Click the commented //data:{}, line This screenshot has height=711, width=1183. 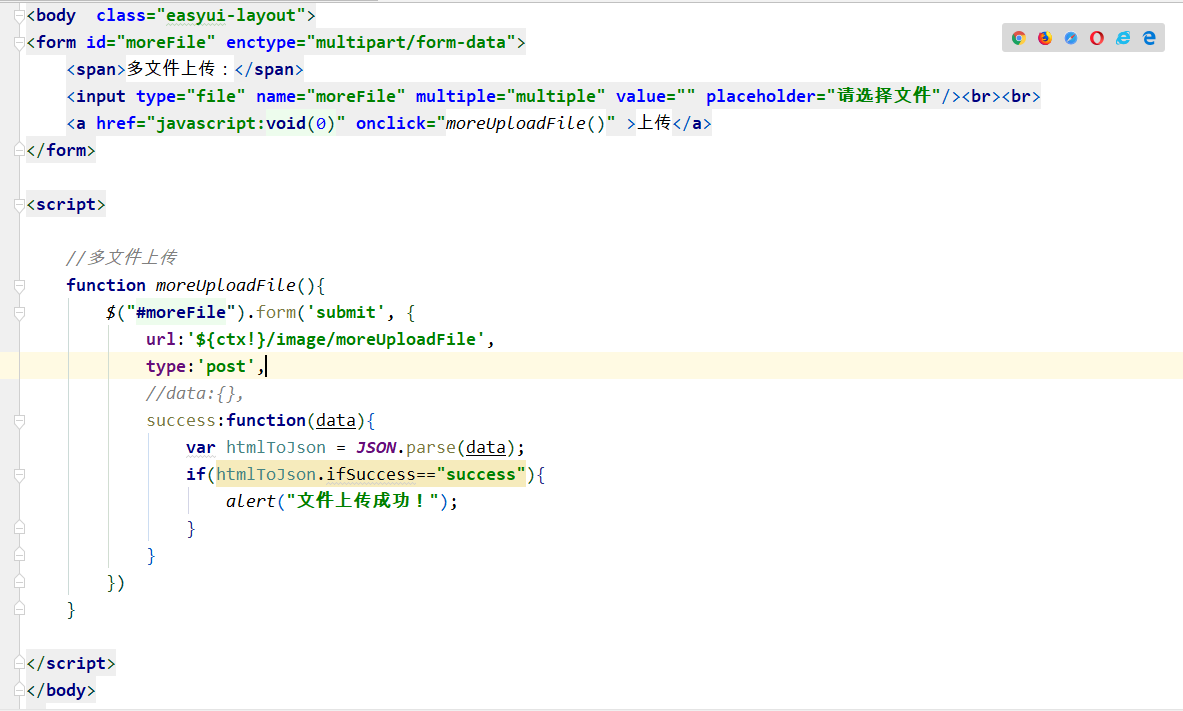195,394
